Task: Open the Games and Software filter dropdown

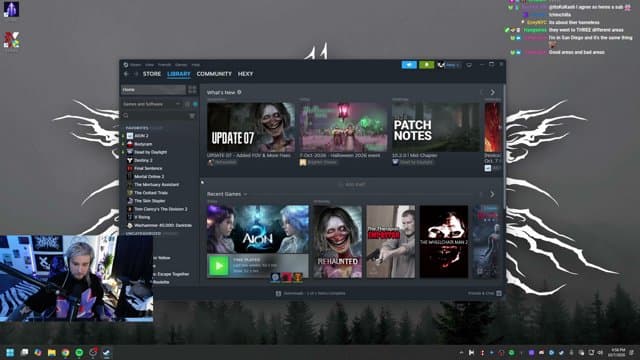Action: tap(151, 104)
